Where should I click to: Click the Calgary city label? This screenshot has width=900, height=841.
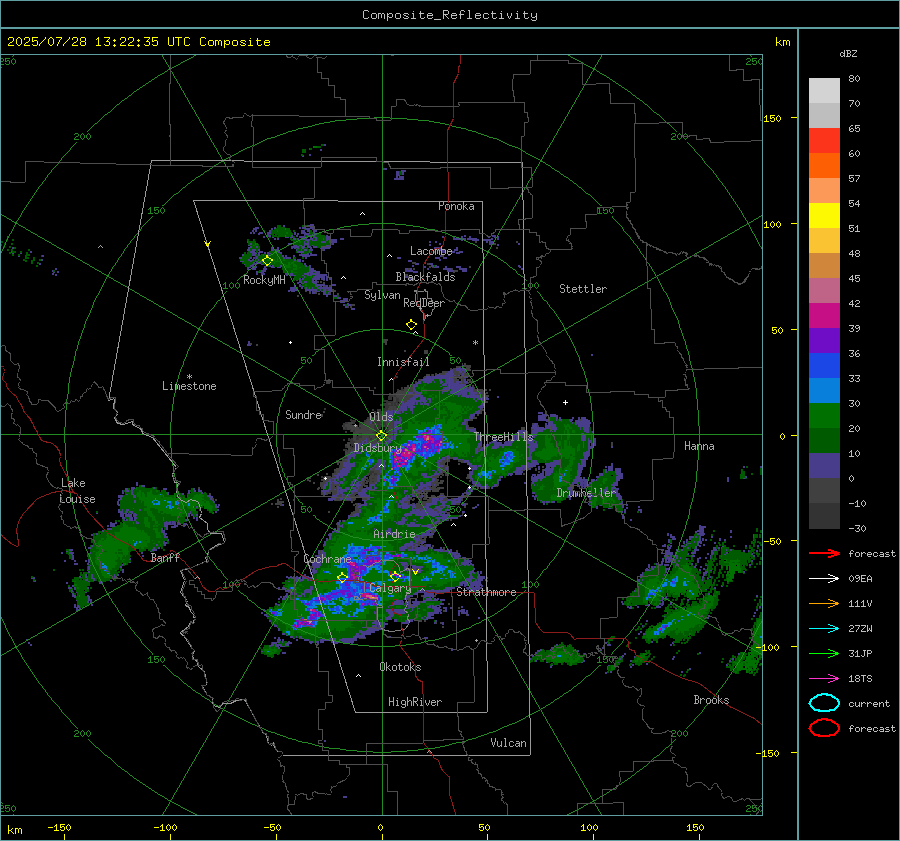pos(390,588)
